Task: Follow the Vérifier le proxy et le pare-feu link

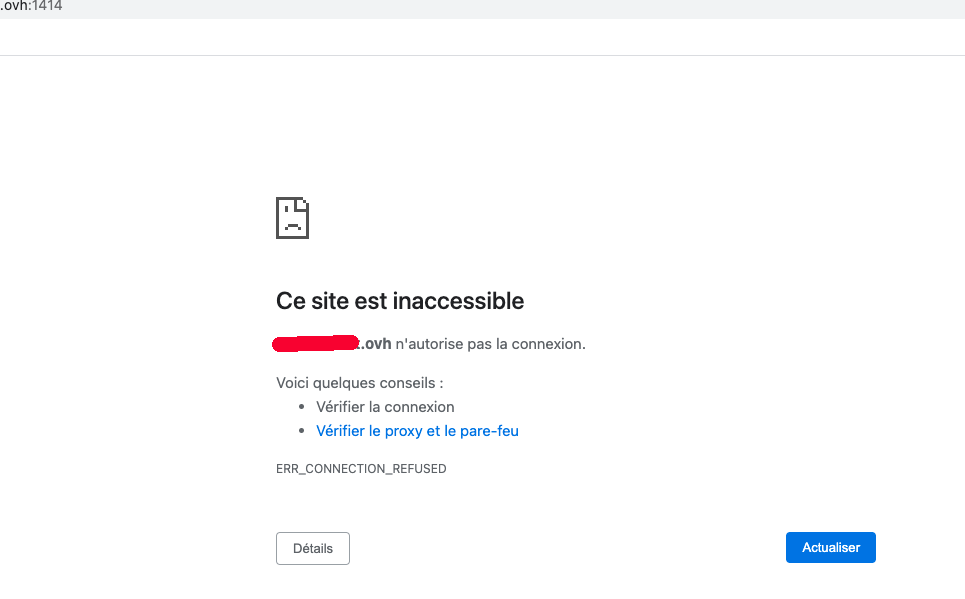Action: tap(417, 431)
